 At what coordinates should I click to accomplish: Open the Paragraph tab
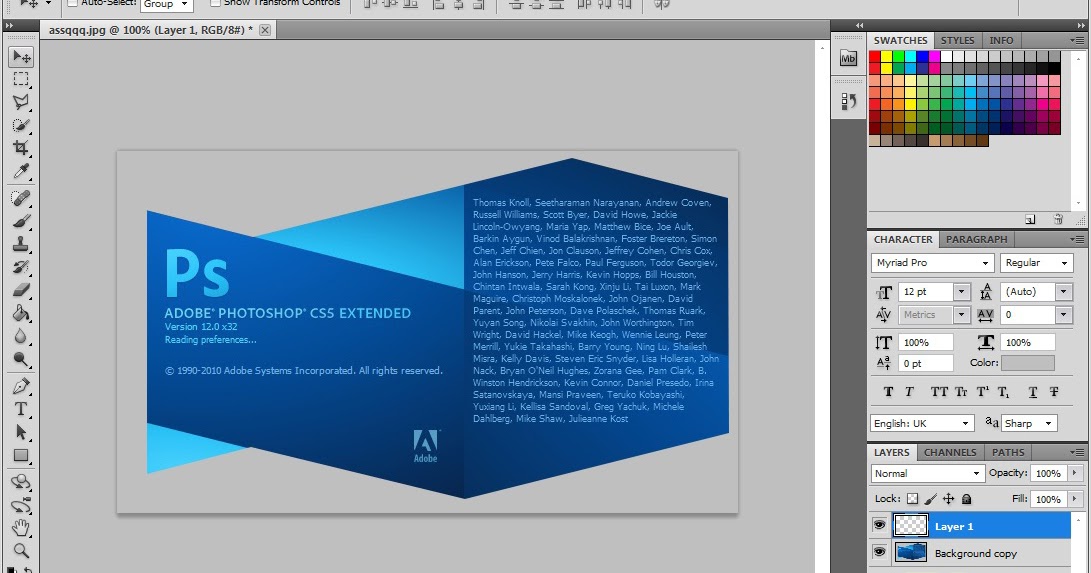point(977,240)
